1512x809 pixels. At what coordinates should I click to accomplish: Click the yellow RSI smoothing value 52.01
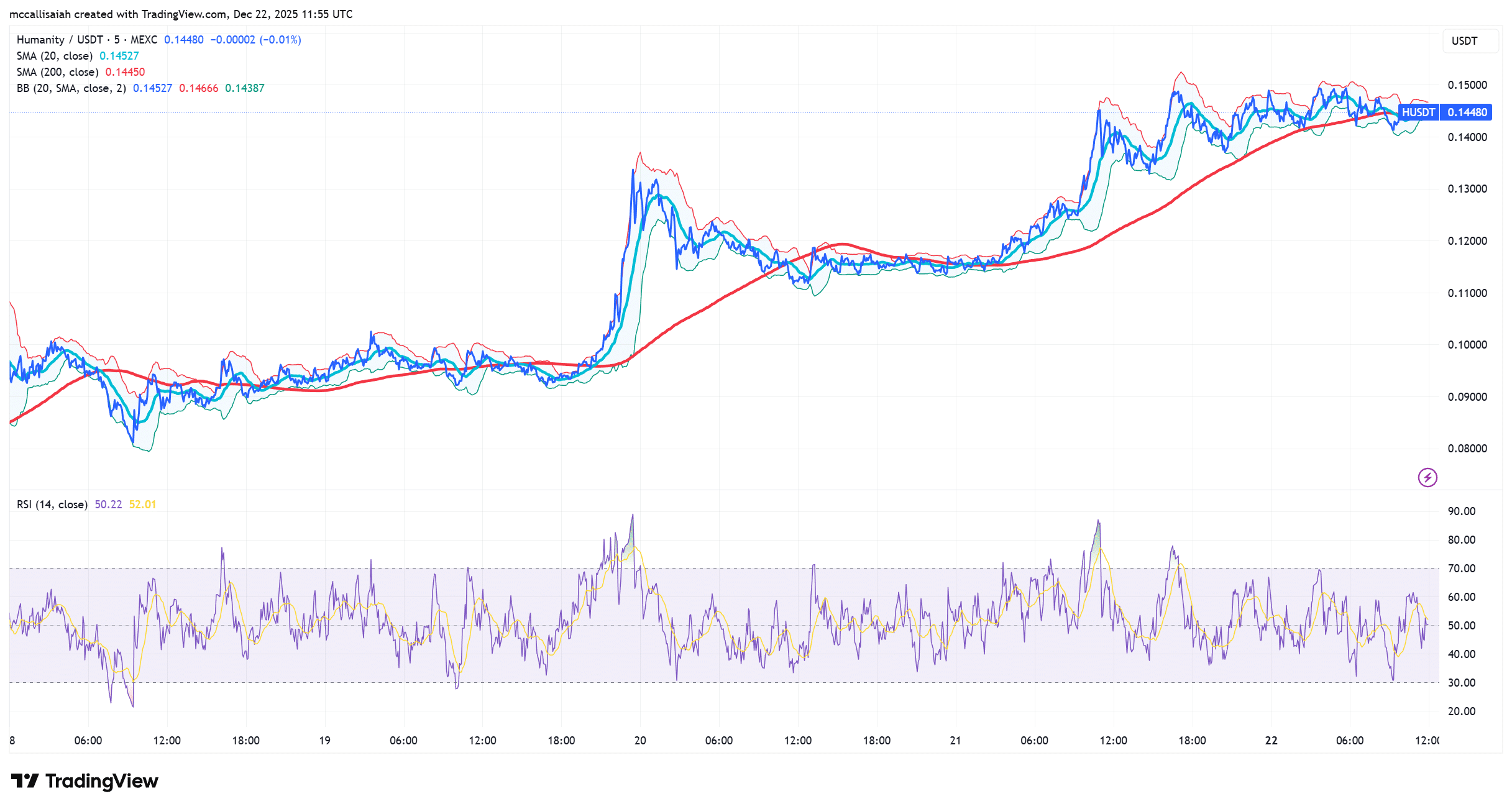(x=142, y=504)
